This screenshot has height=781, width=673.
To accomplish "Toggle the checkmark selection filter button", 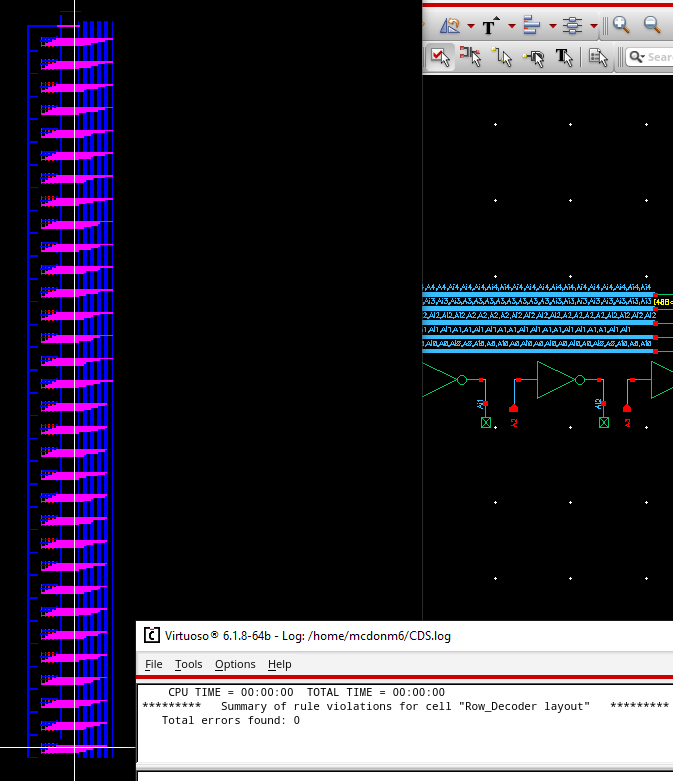I will [440, 57].
